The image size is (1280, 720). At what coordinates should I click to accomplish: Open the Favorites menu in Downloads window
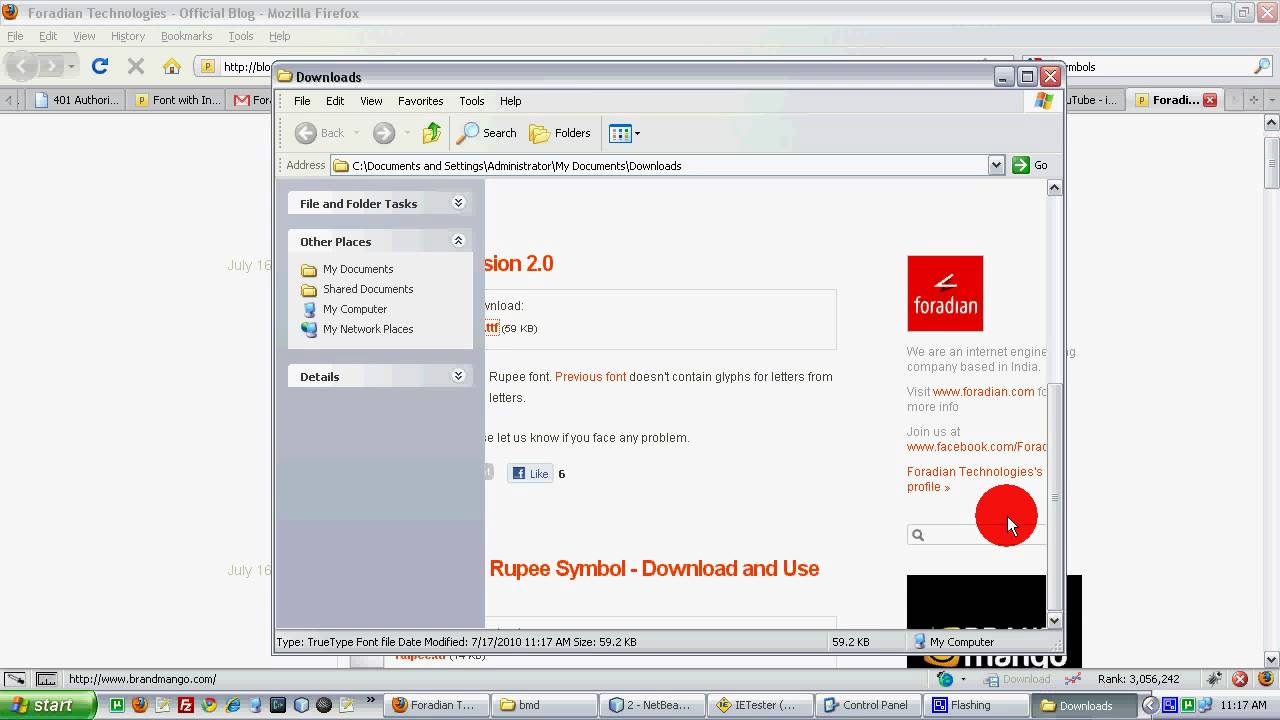point(420,101)
